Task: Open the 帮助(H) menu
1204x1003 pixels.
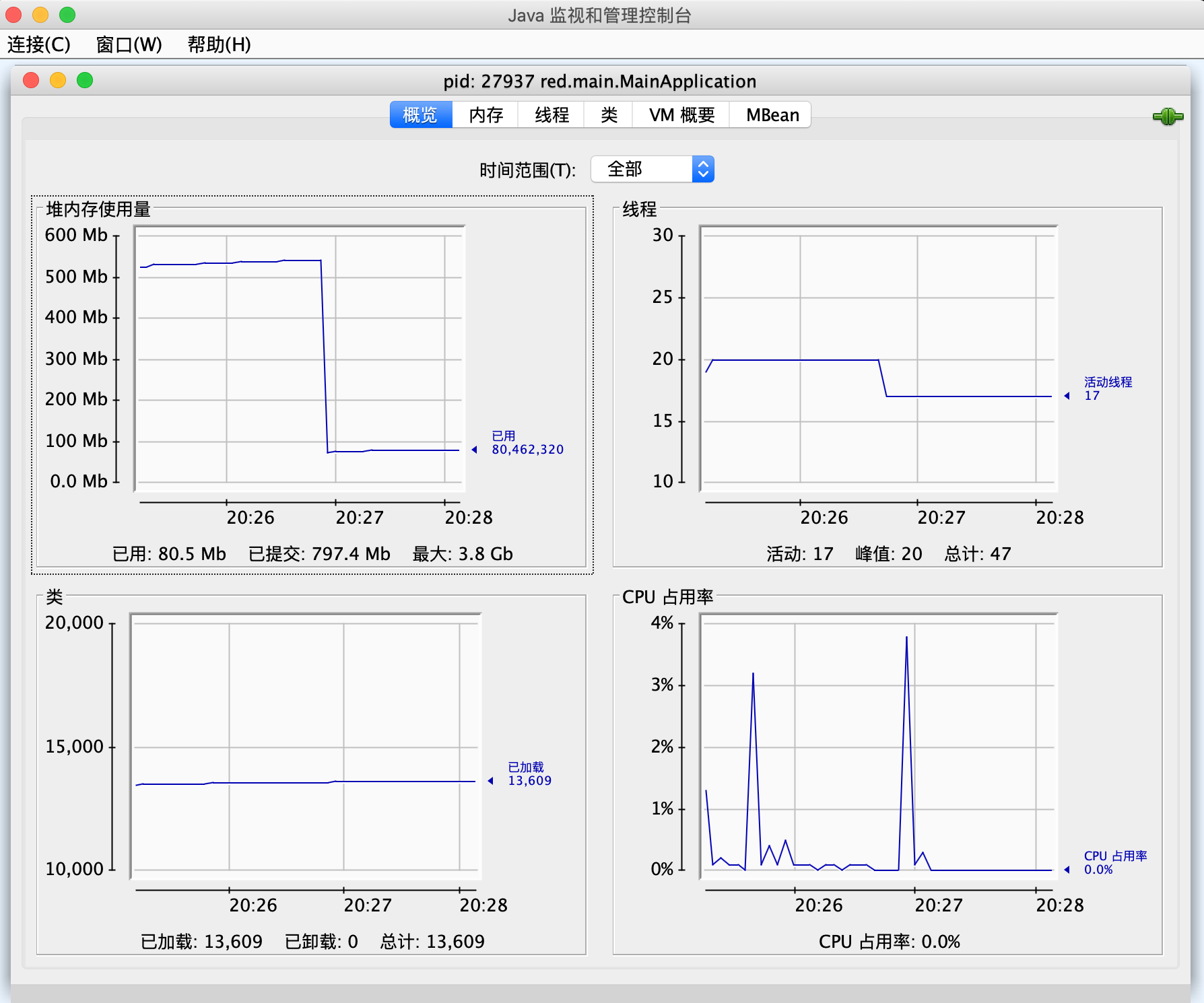Action: click(219, 44)
